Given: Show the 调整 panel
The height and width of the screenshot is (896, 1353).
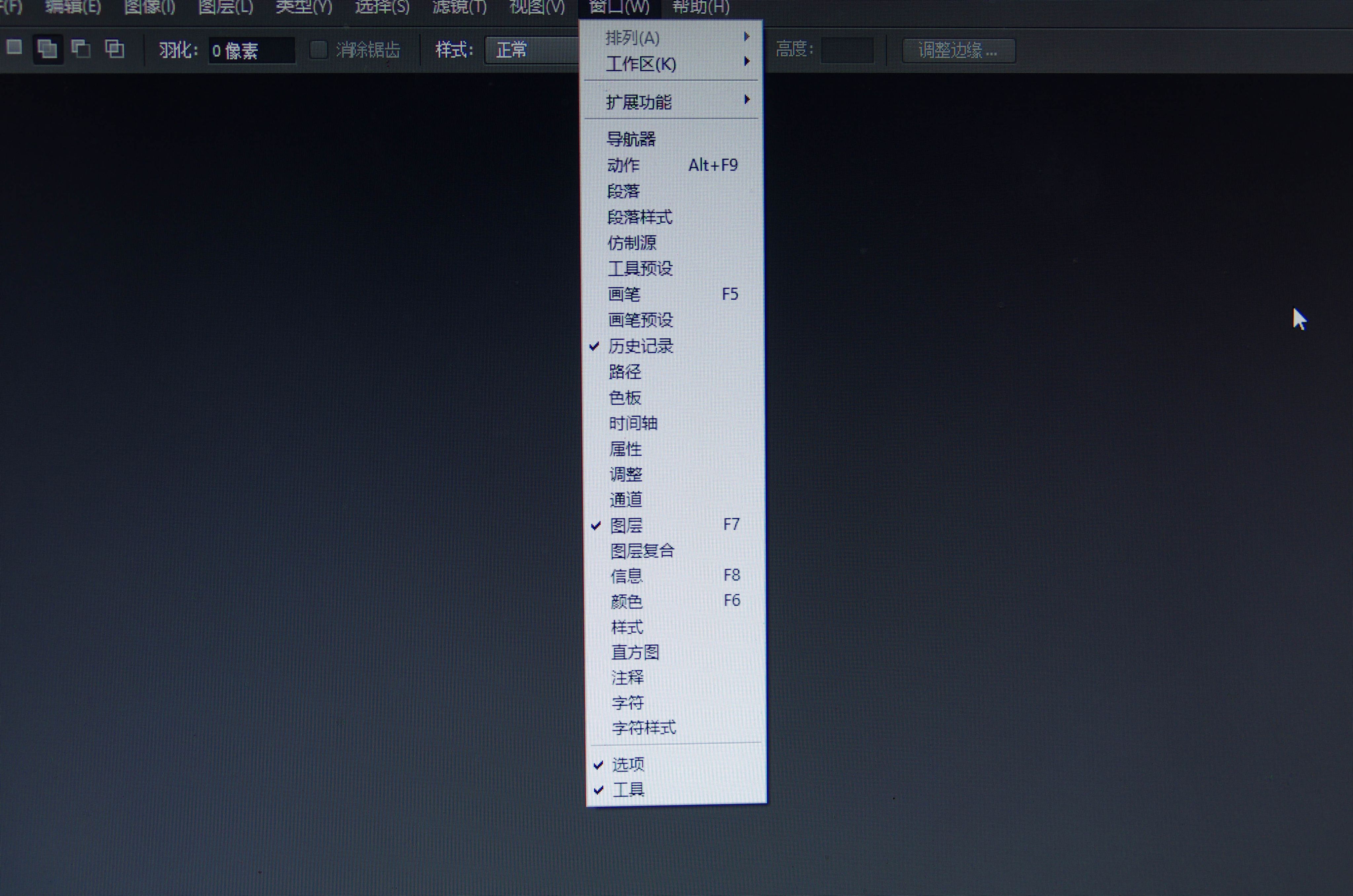Looking at the screenshot, I should (673, 474).
